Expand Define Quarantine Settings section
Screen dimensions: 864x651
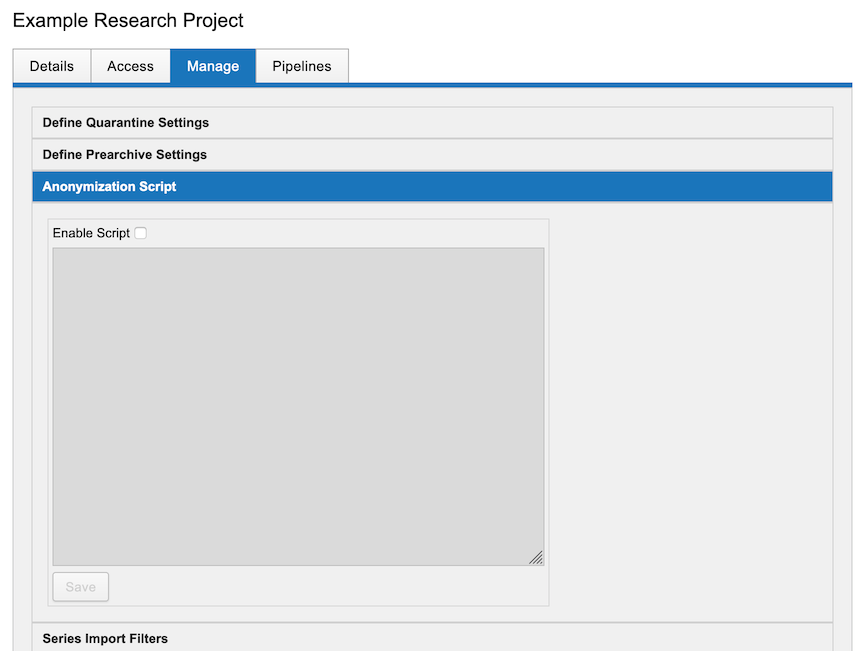click(x=433, y=122)
